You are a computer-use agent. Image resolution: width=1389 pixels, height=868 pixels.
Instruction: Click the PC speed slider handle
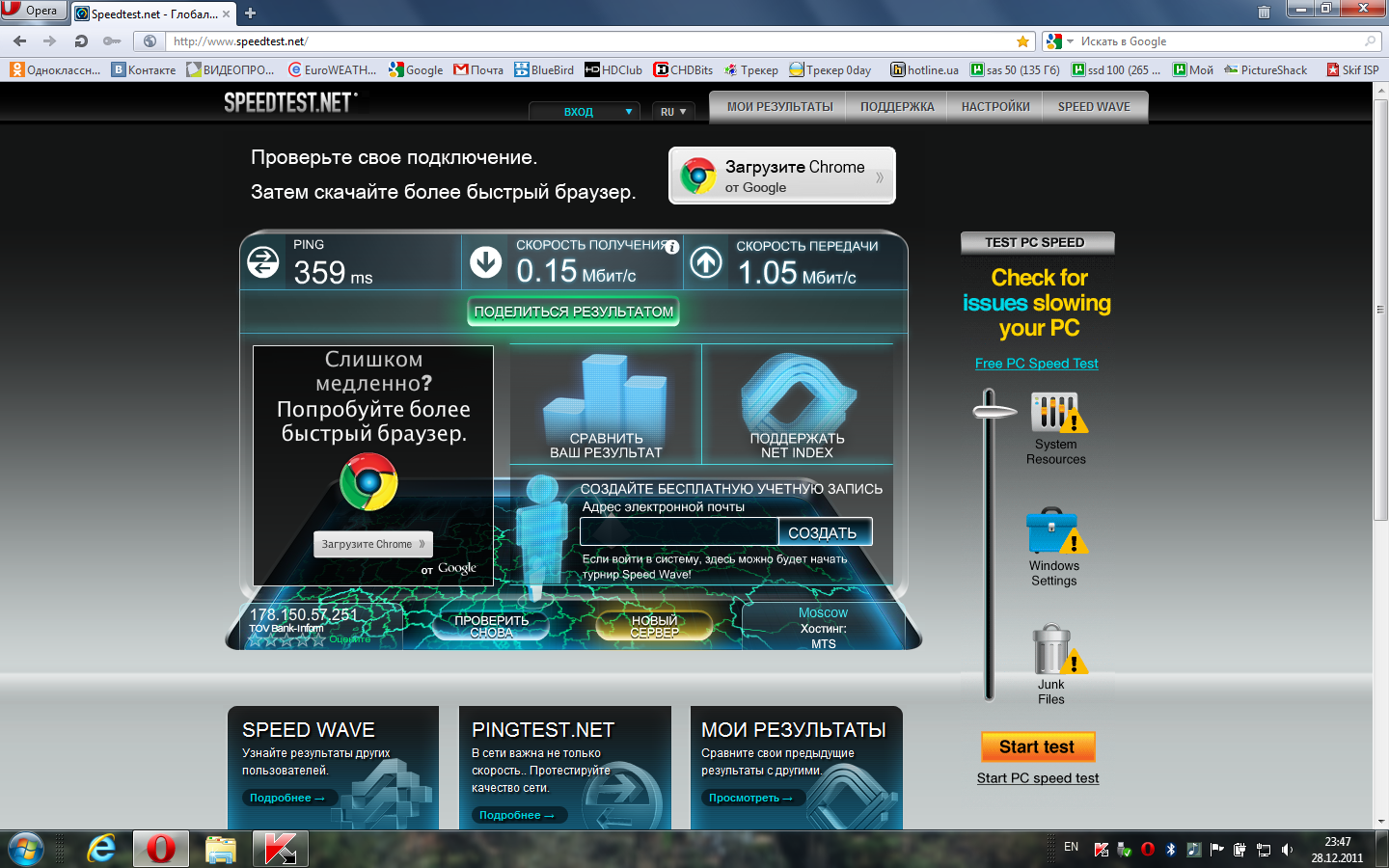994,411
